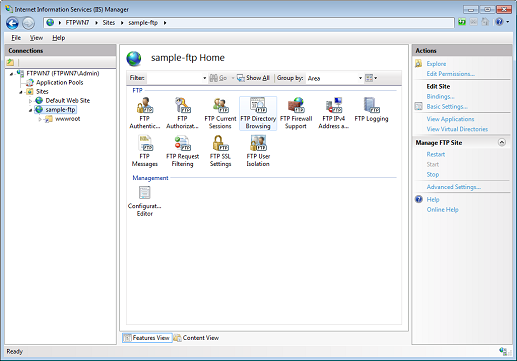
Task: Open the File menu
Action: click(x=16, y=38)
